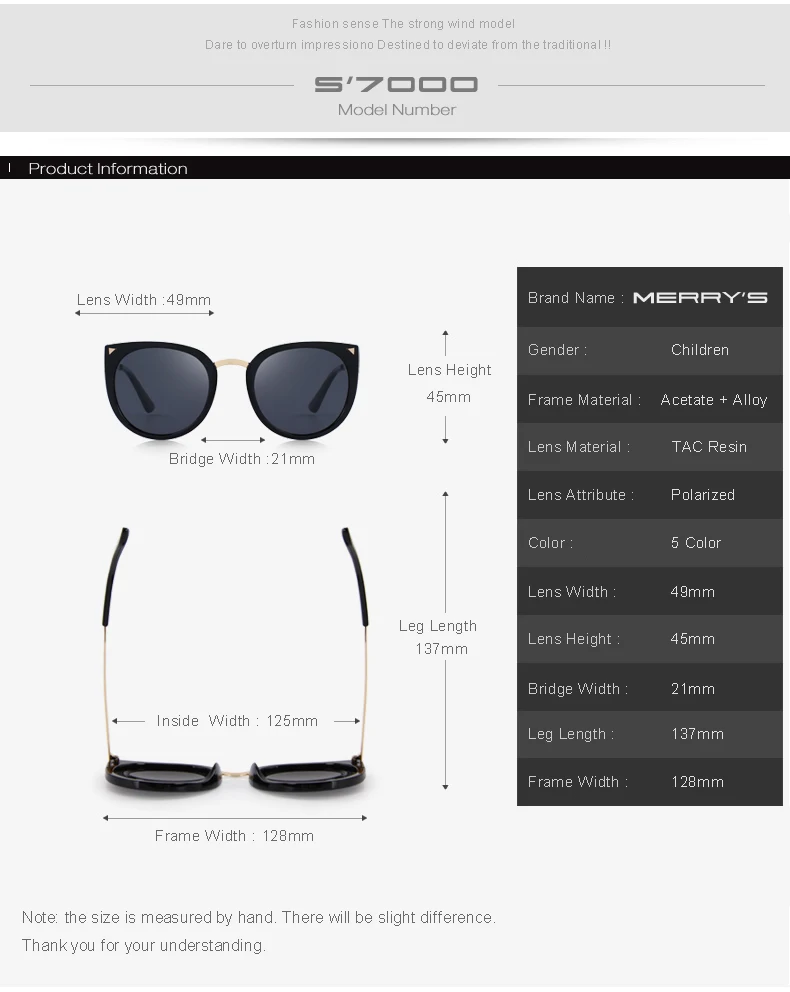
Task: Click the 'Bridge Width :' table label
Action: click(578, 688)
